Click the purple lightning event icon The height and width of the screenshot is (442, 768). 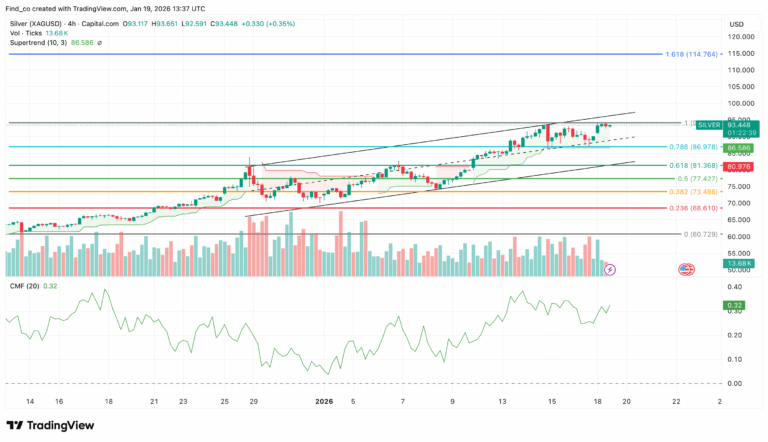pos(609,270)
